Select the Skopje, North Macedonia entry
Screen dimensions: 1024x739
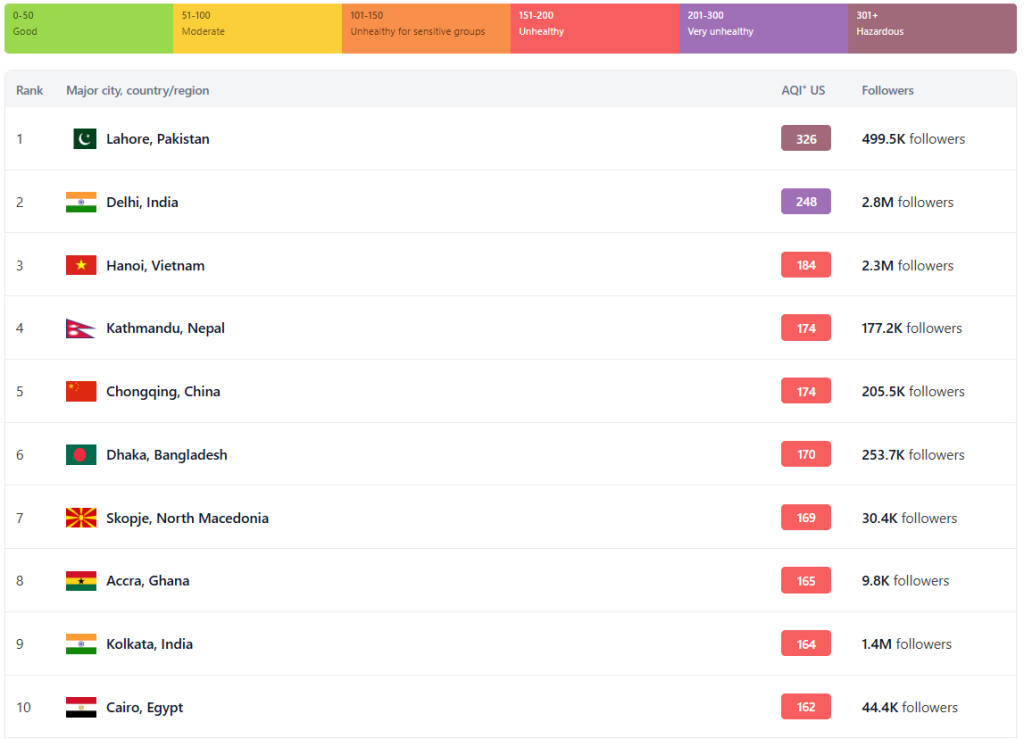pos(187,518)
